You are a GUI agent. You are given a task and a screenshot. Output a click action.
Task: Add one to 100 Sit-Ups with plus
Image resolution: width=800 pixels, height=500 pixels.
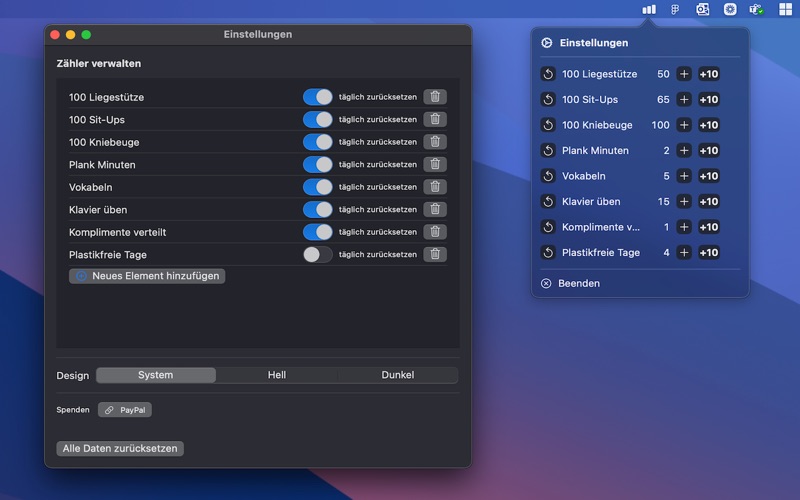[x=684, y=99]
